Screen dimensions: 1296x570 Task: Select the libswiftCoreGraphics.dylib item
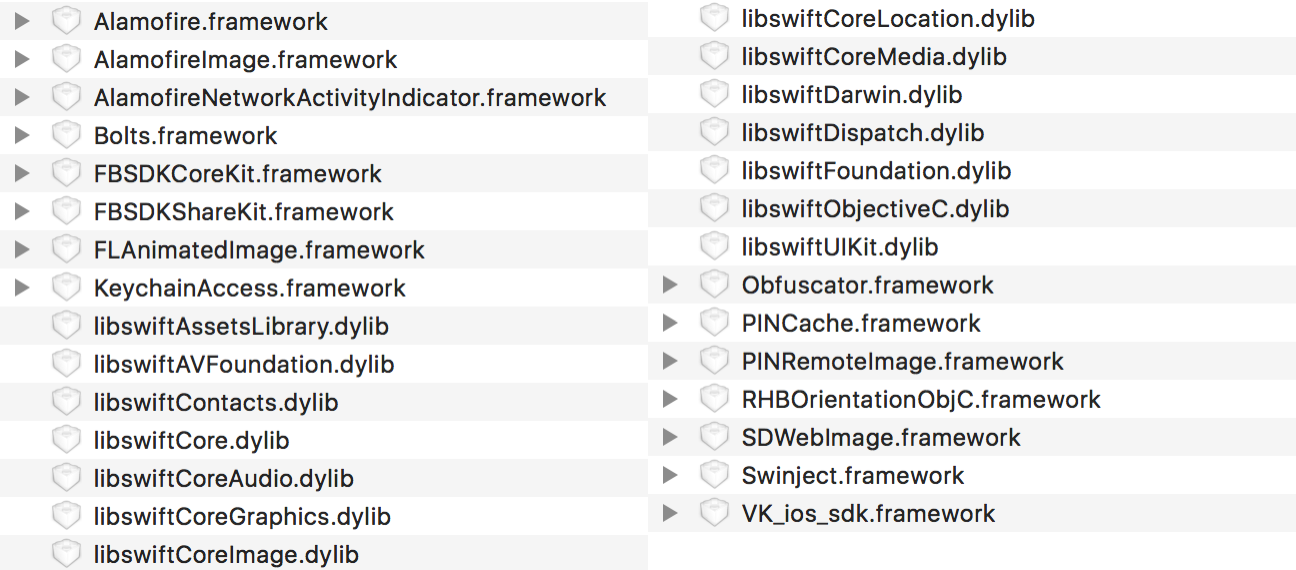pos(242,516)
